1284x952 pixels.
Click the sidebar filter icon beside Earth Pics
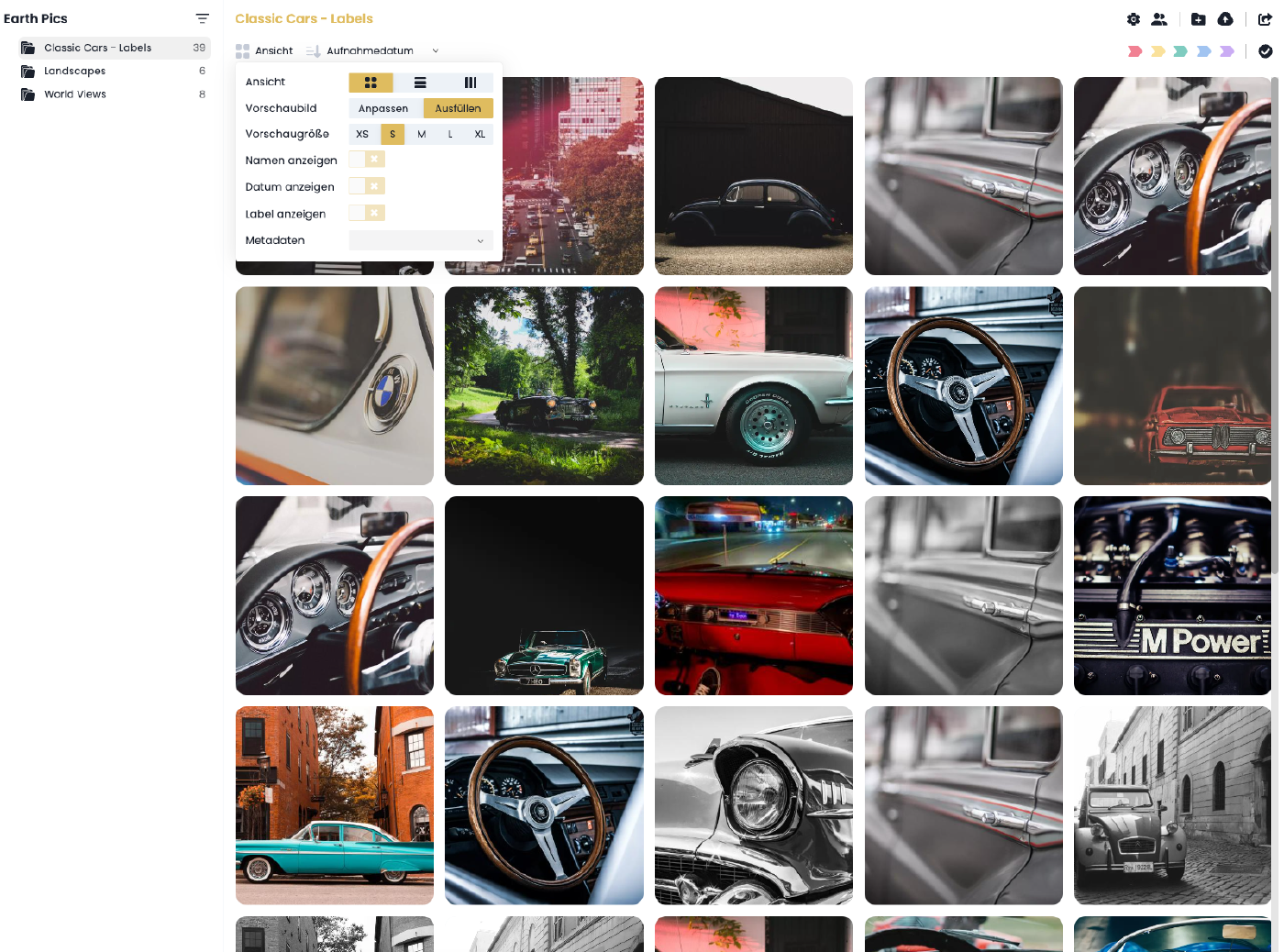pos(203,18)
